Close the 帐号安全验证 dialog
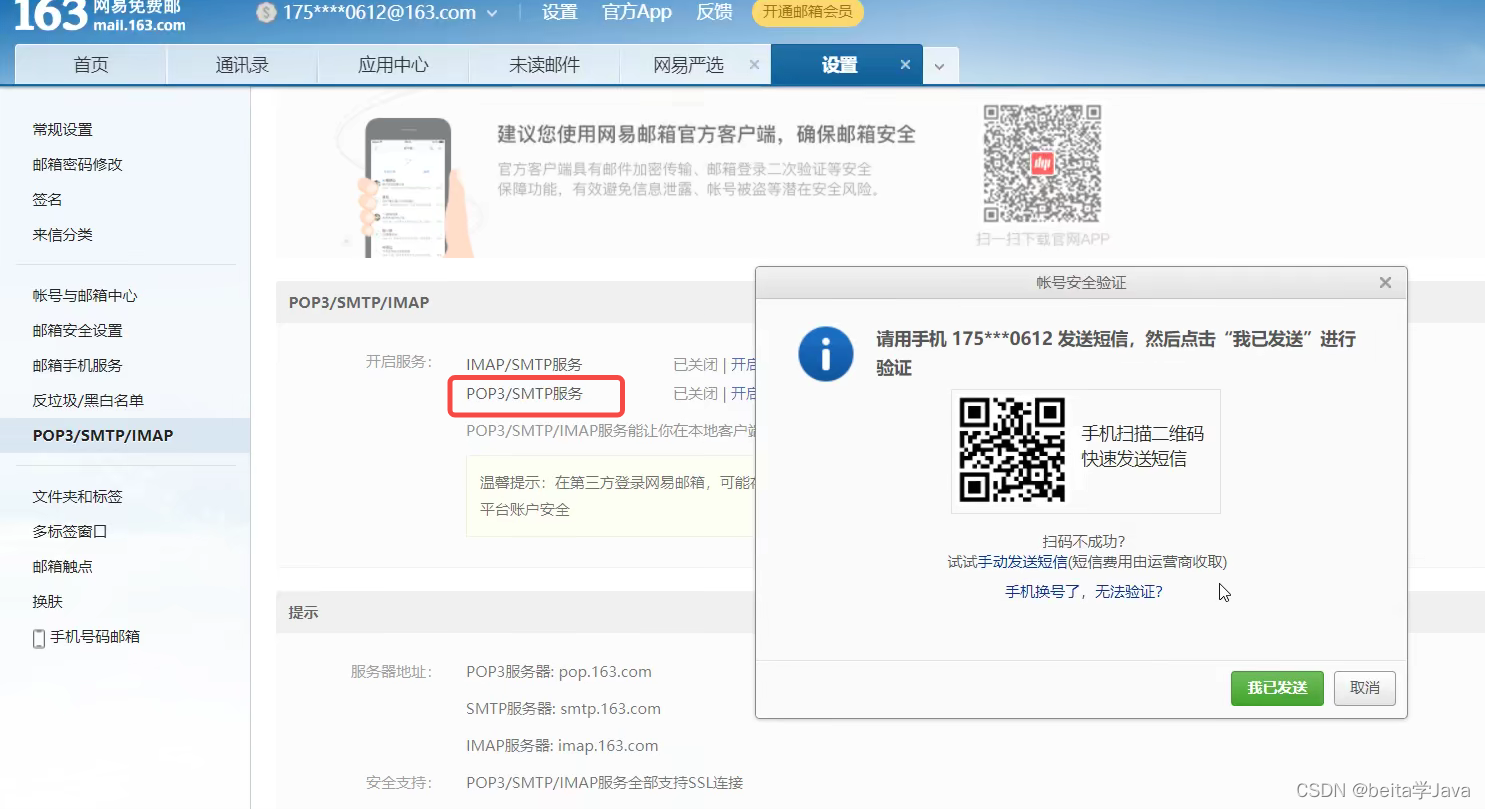 coord(1385,283)
